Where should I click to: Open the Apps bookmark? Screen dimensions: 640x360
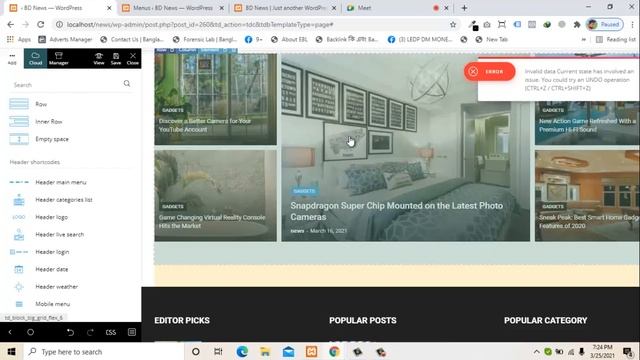pos(19,40)
